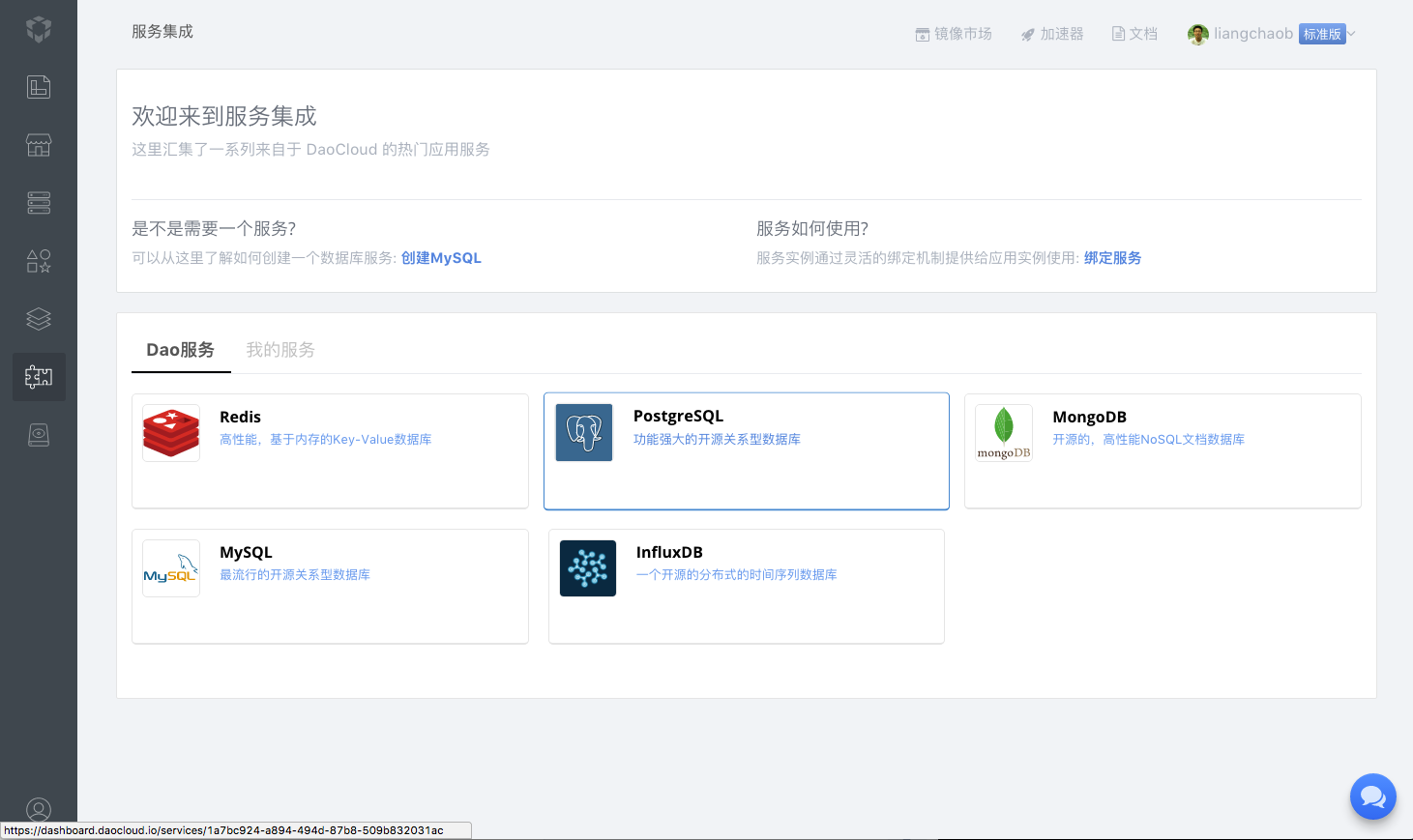This screenshot has width=1413, height=840.
Task: Click the 欢迎来到服务集成 heading
Action: (x=224, y=116)
